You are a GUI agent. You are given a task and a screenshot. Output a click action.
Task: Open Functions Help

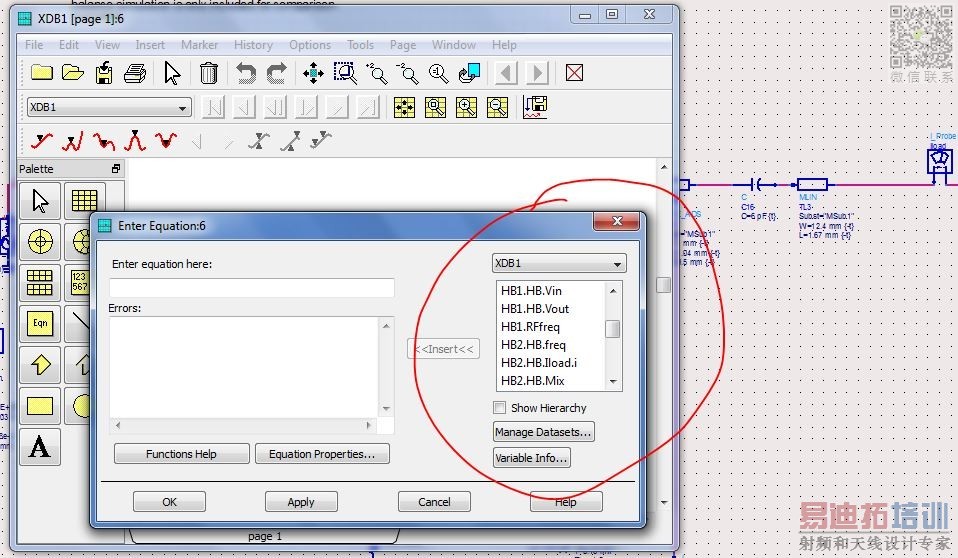[x=181, y=454]
